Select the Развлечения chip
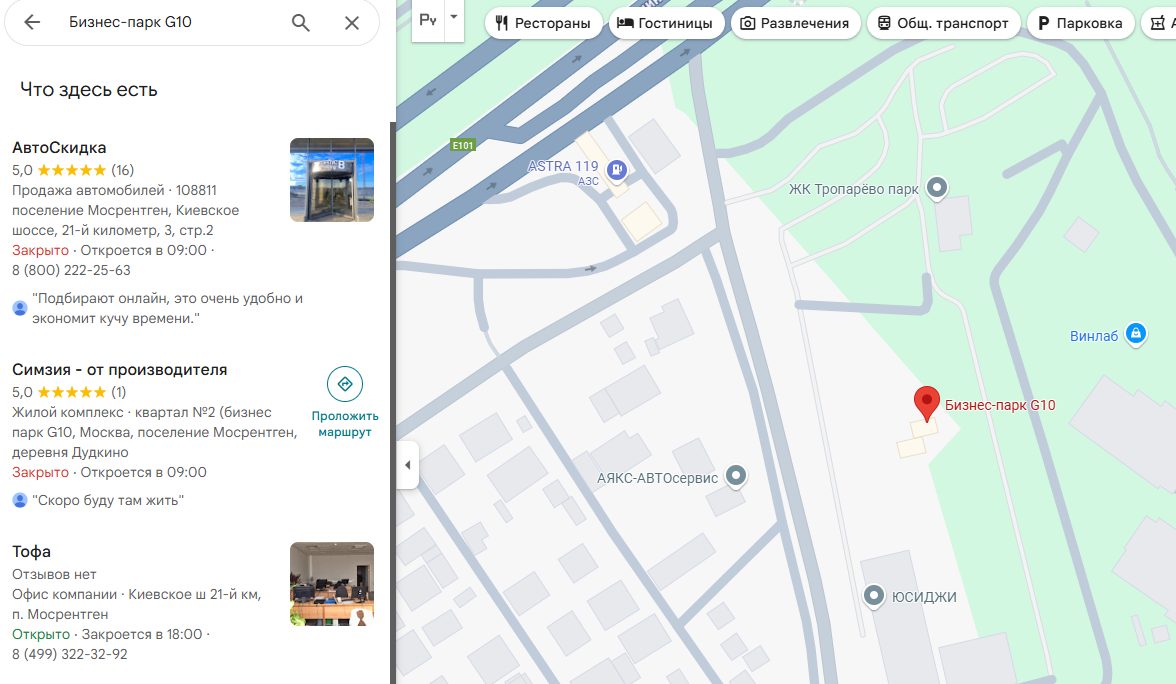The image size is (1176, 684). pyautogui.click(x=795, y=23)
